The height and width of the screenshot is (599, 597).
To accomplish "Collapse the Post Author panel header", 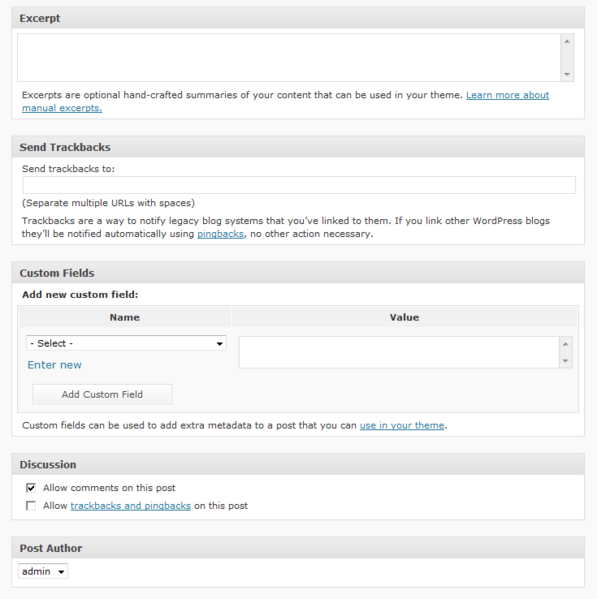I will pos(298,548).
